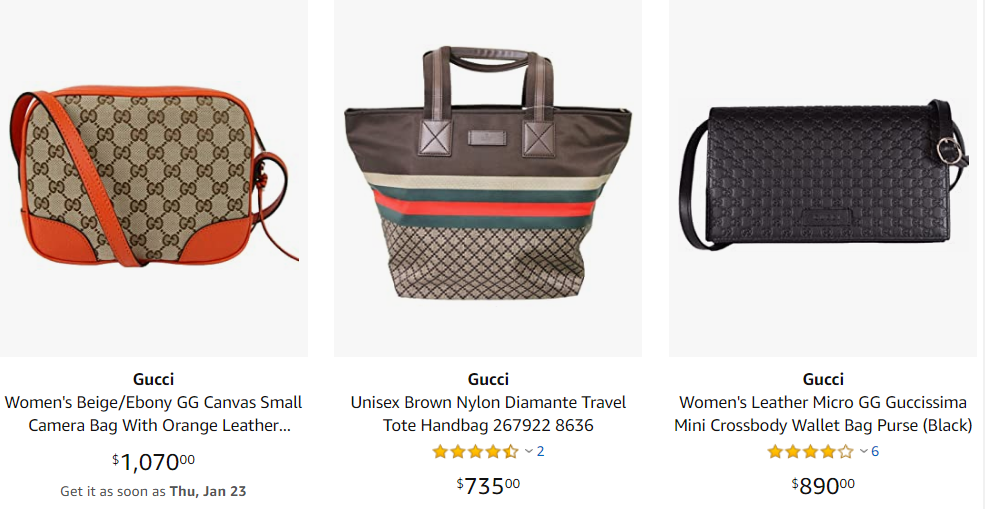The width and height of the screenshot is (985, 509).
Task: Open the Women's Beige/Ebony GG Canvas Camera Bag title
Action: tap(153, 414)
